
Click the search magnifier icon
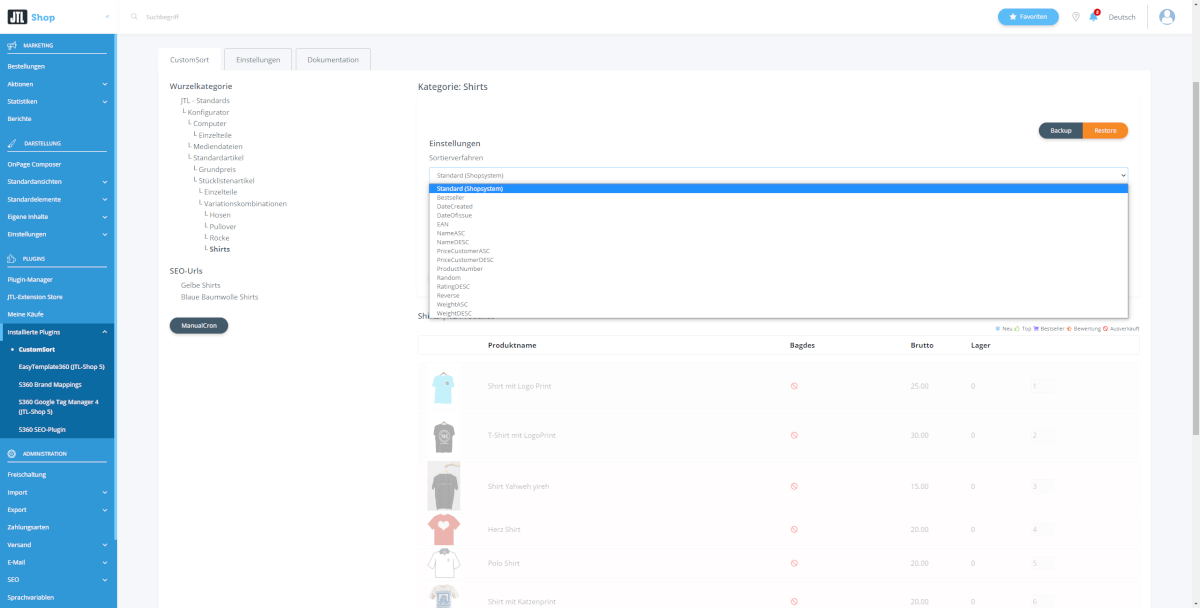coord(135,17)
